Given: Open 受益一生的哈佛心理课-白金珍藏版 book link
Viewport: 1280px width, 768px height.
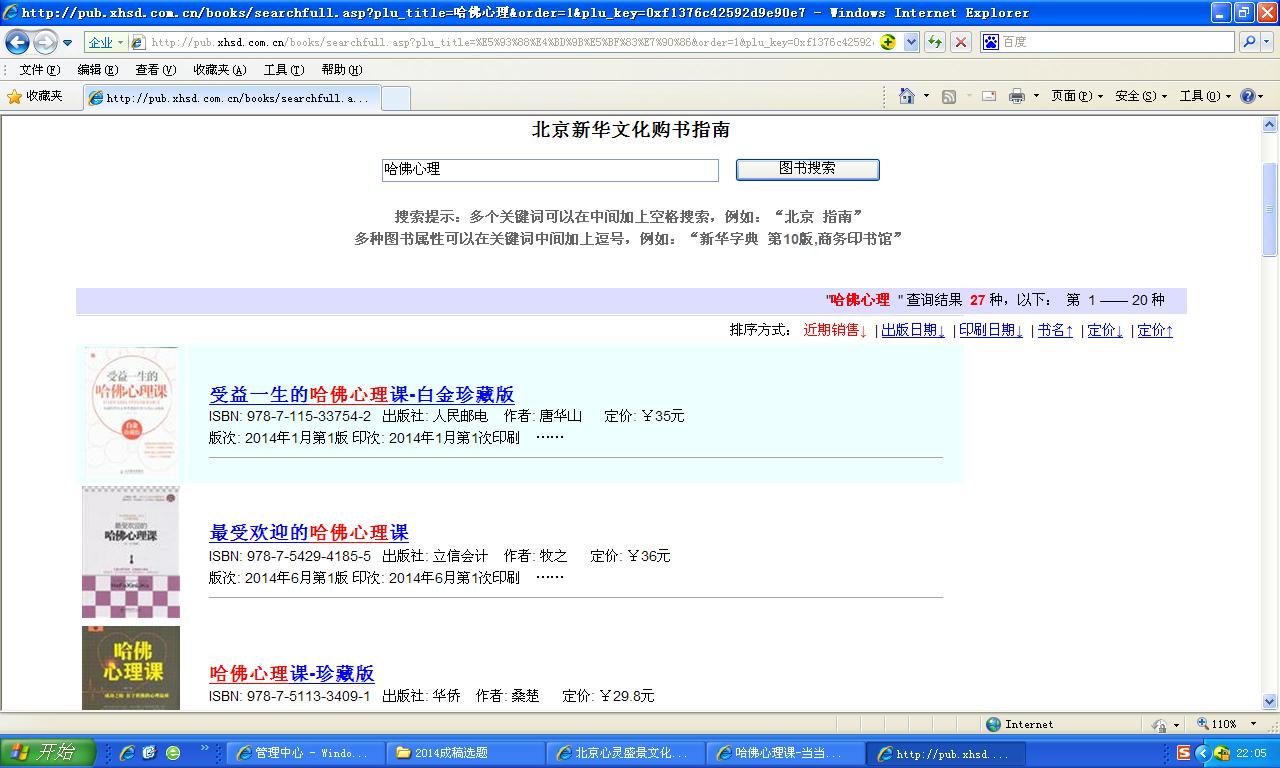Looking at the screenshot, I should click(362, 394).
